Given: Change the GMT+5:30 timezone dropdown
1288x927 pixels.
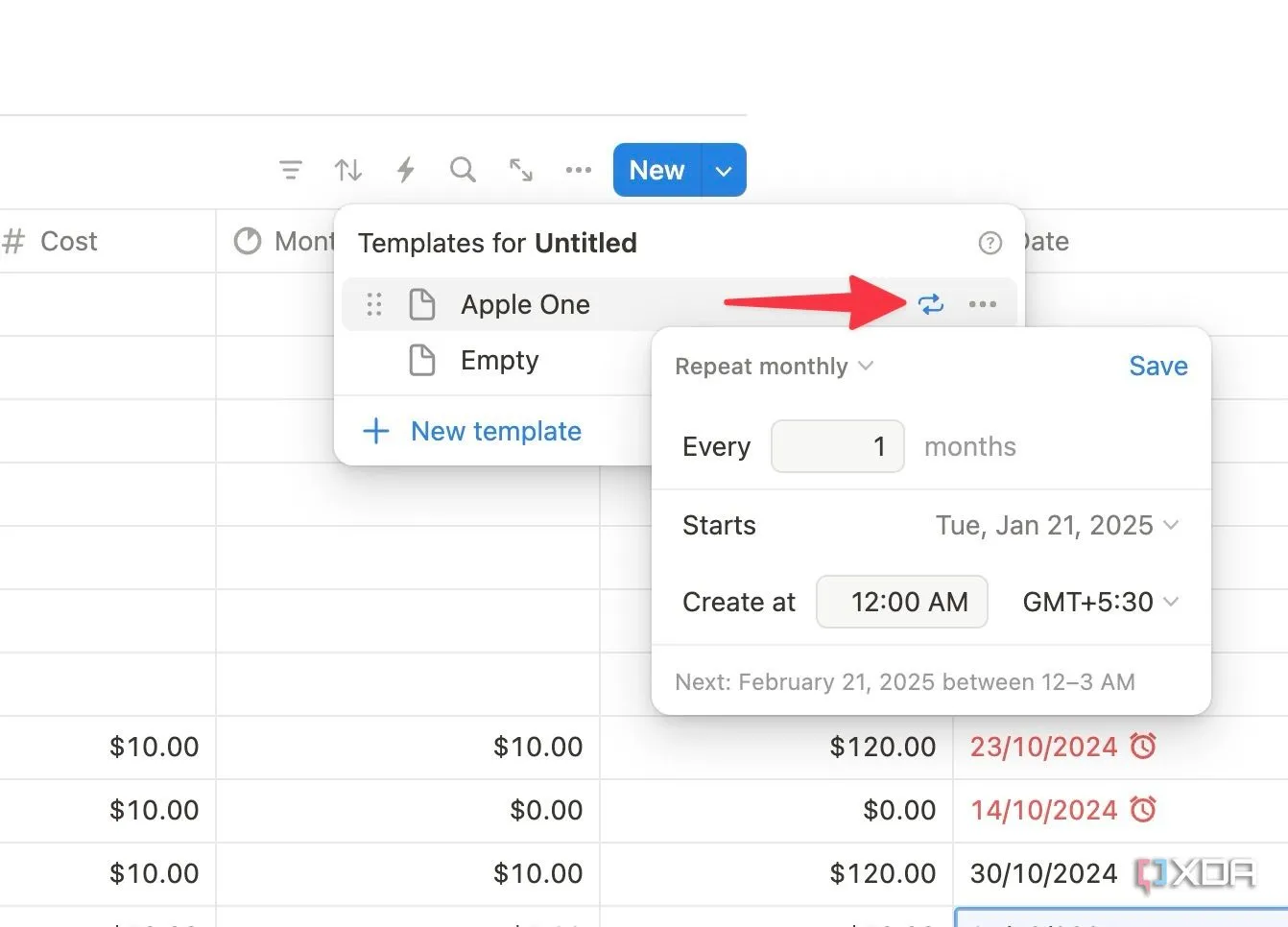Looking at the screenshot, I should click(1100, 602).
